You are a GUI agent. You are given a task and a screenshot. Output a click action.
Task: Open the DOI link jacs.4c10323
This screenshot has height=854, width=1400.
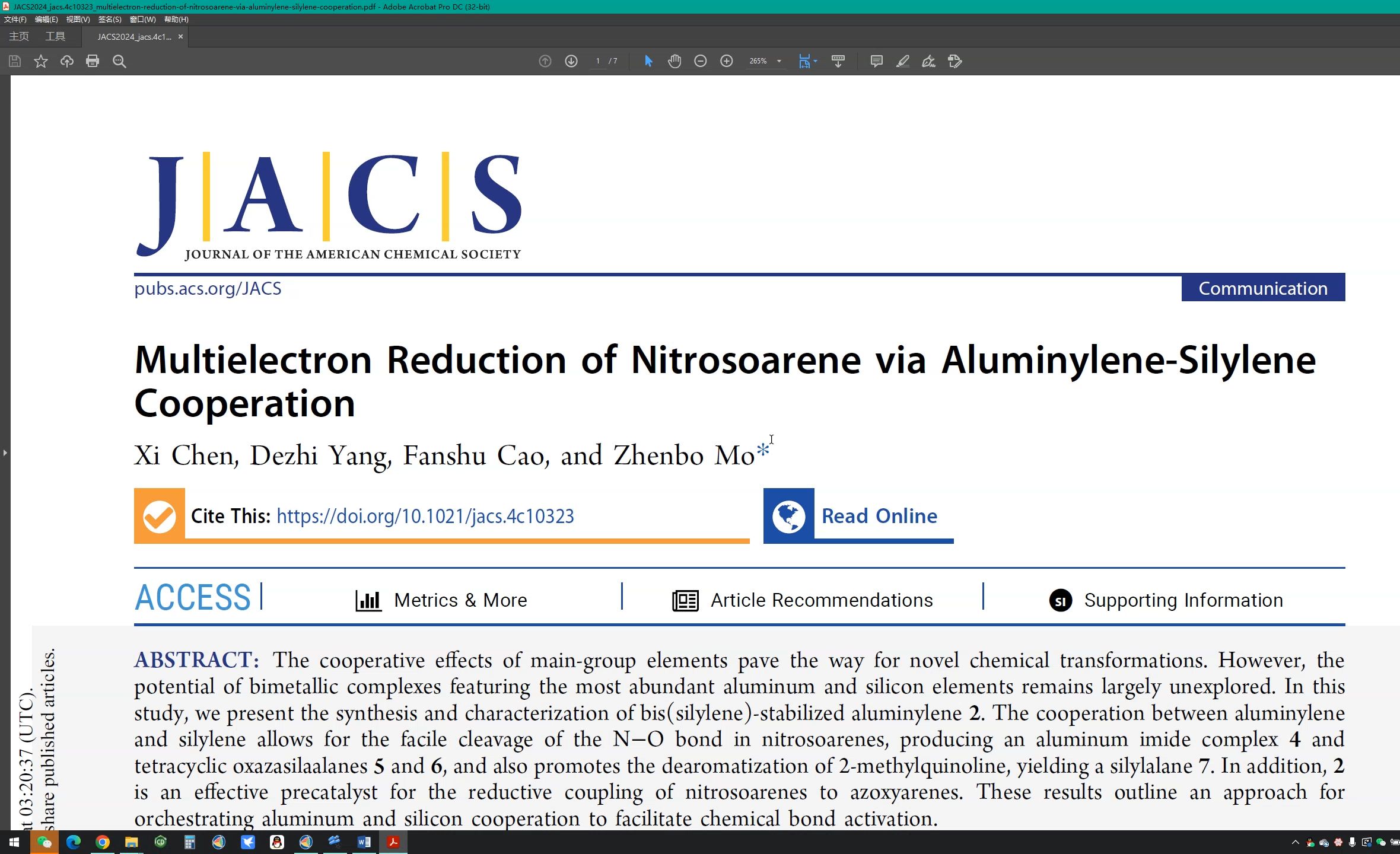[425, 516]
